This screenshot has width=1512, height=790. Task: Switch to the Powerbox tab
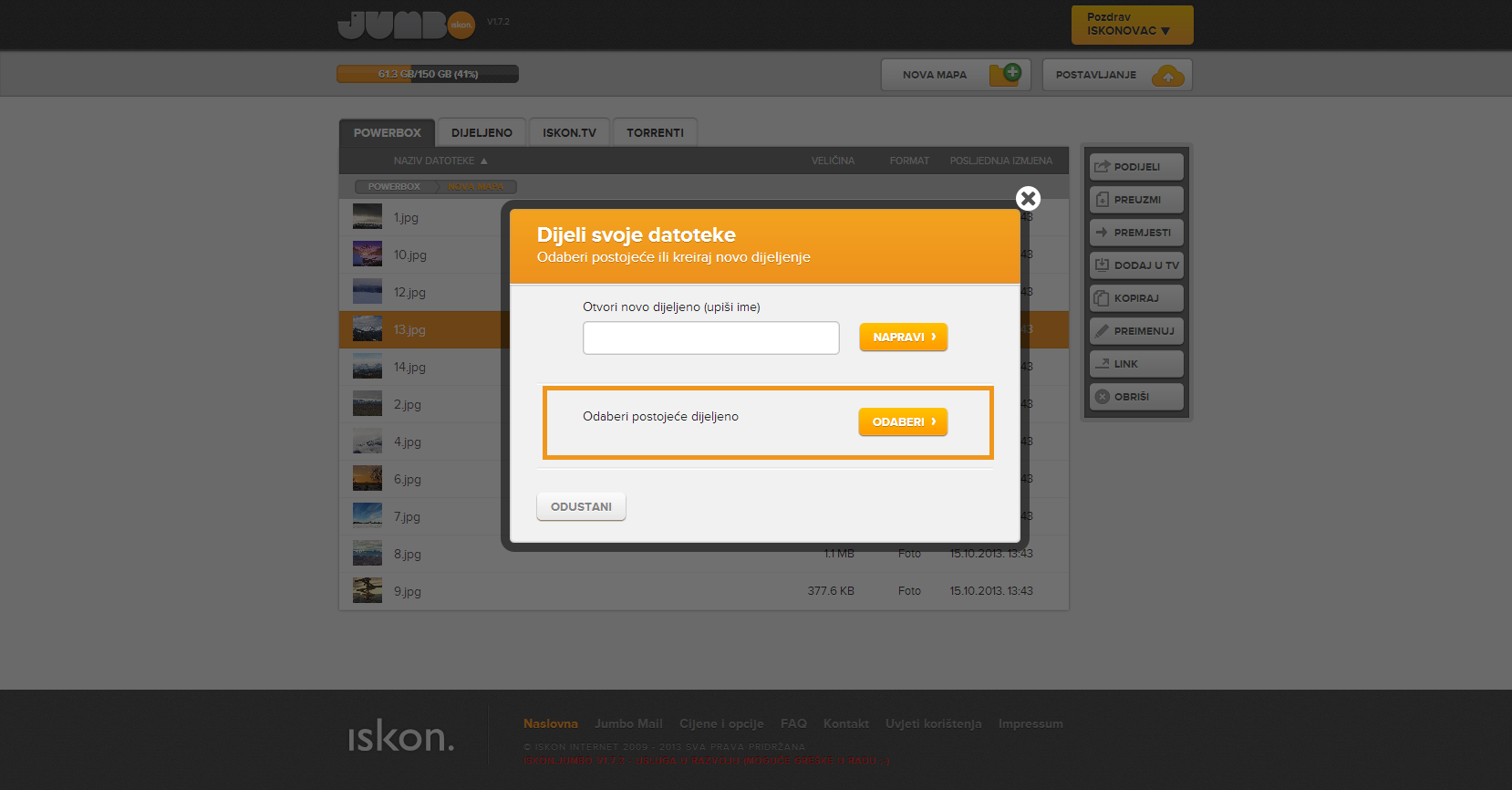pos(387,132)
